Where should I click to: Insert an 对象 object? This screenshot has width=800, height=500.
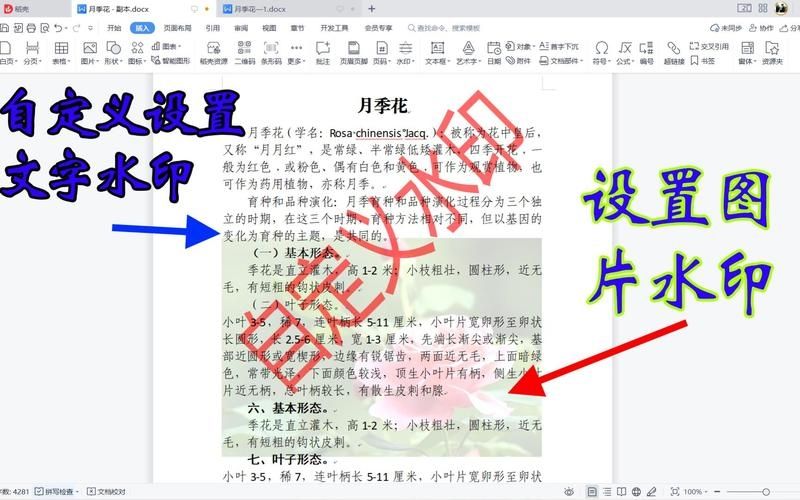pos(520,46)
